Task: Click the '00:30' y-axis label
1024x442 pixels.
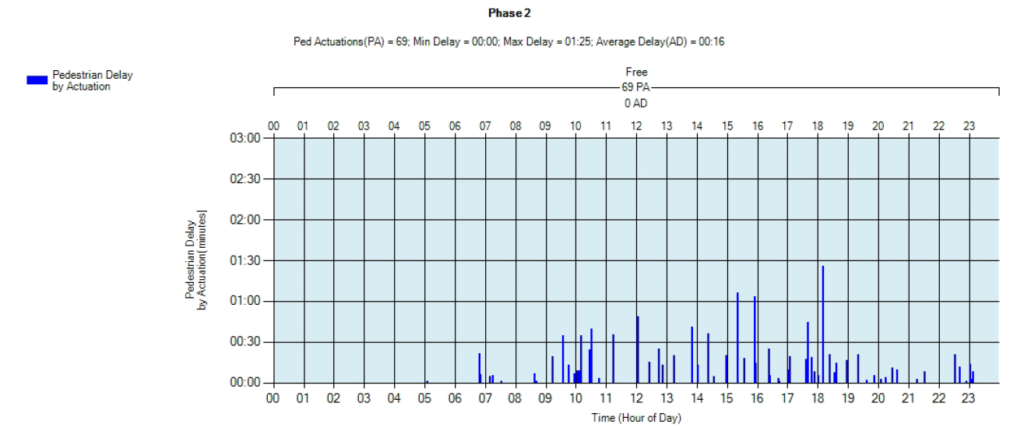Action: click(244, 342)
